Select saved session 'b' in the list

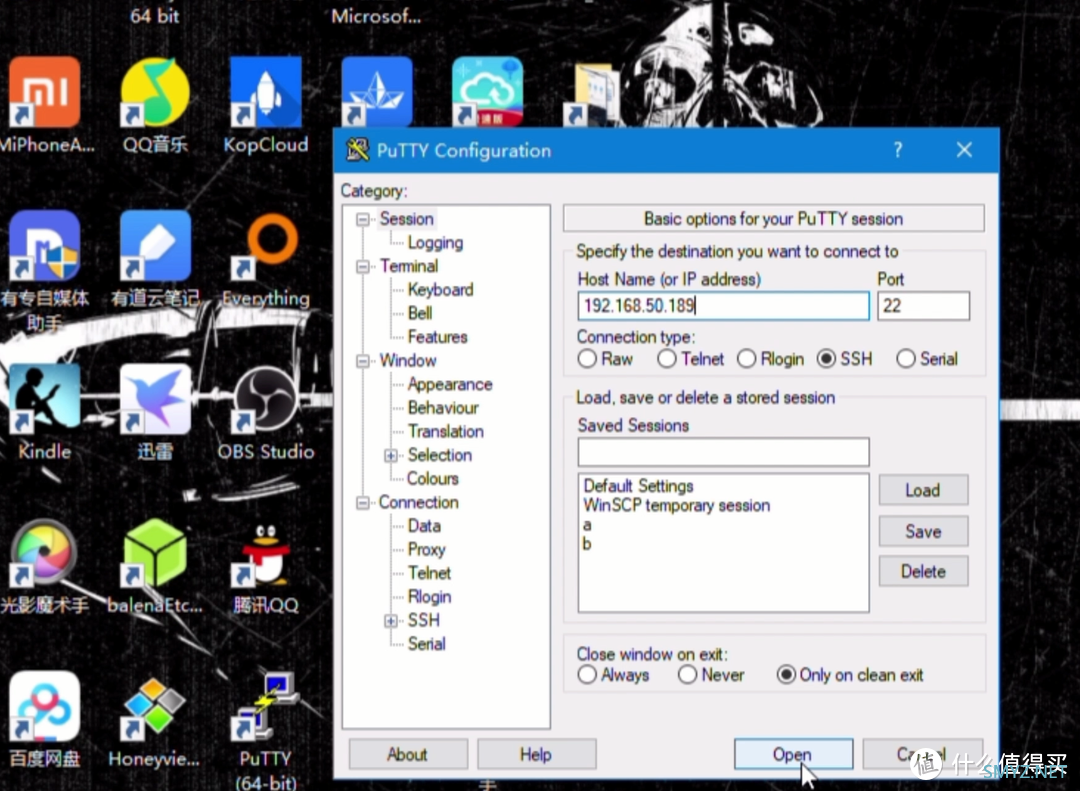pos(587,544)
